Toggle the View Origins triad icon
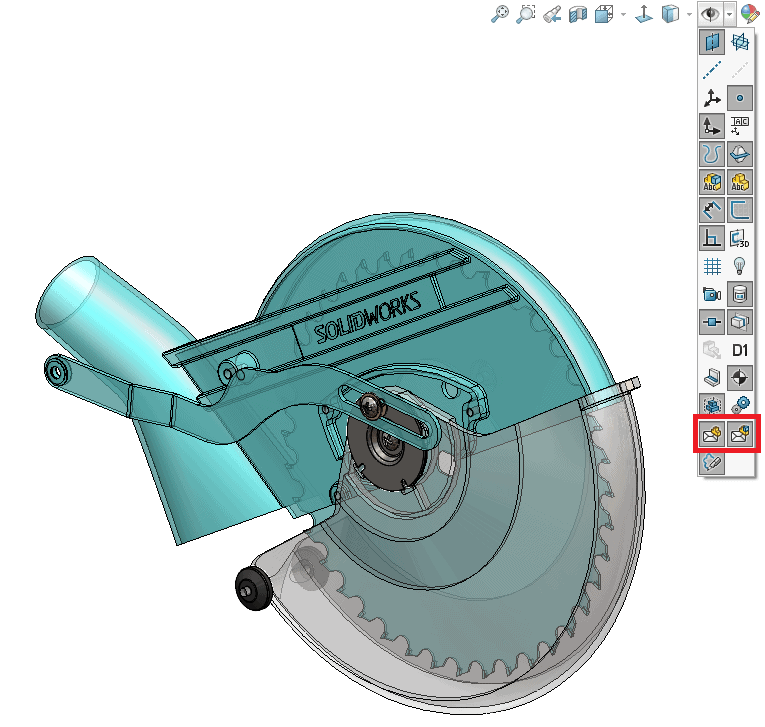 pos(712,98)
